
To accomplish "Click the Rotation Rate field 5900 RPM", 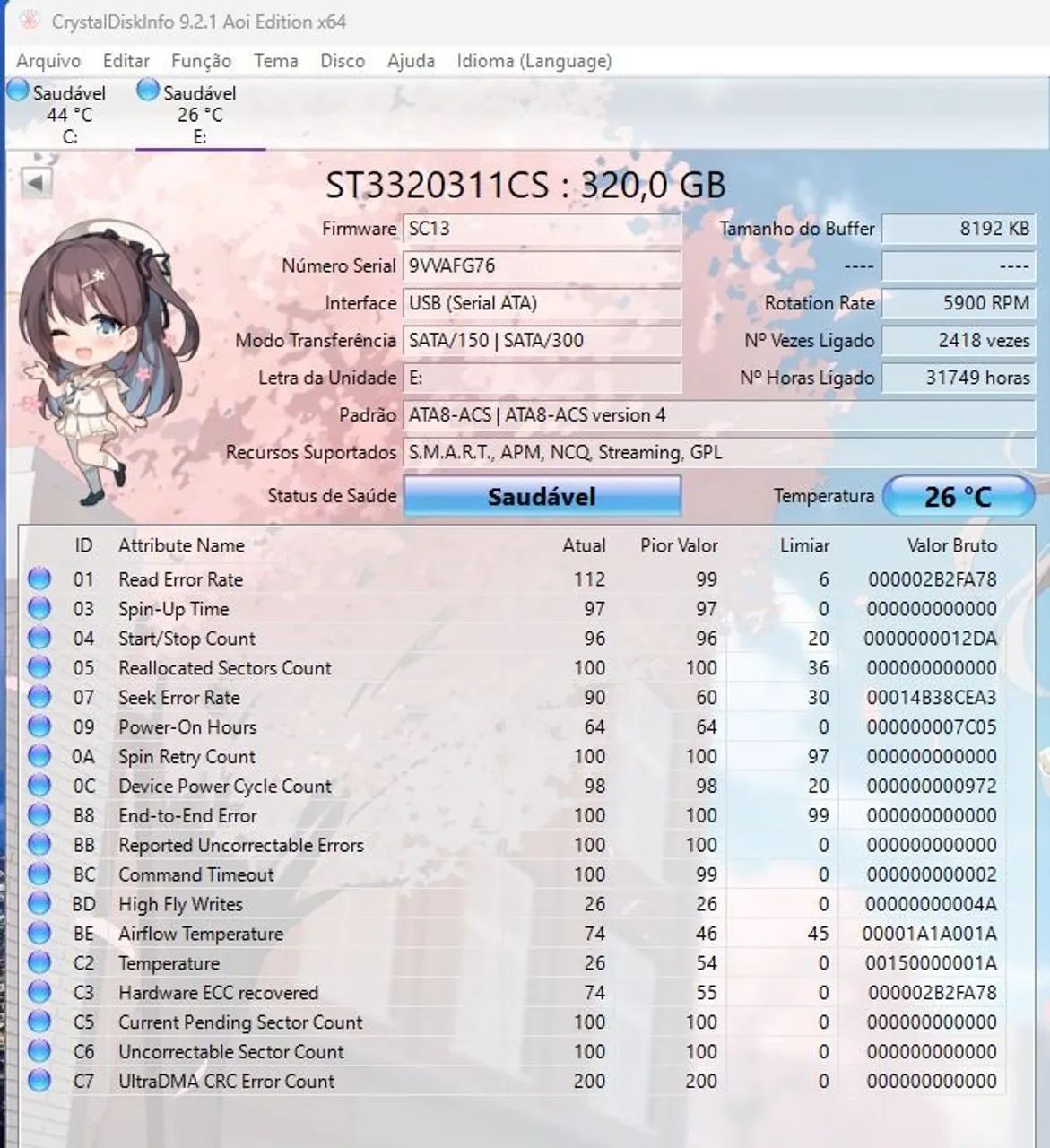I will pyautogui.click(x=958, y=303).
